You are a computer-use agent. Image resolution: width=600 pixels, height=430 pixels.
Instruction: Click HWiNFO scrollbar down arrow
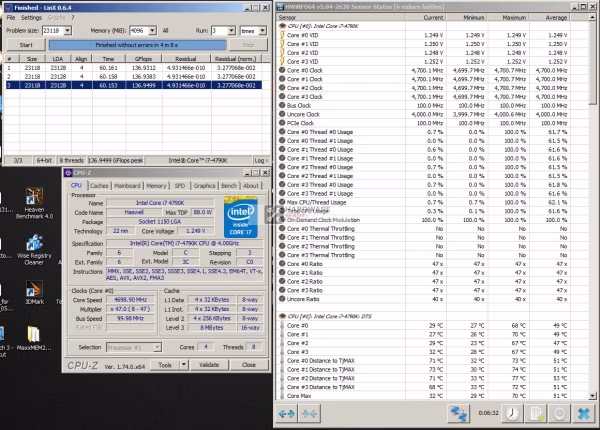(592, 396)
